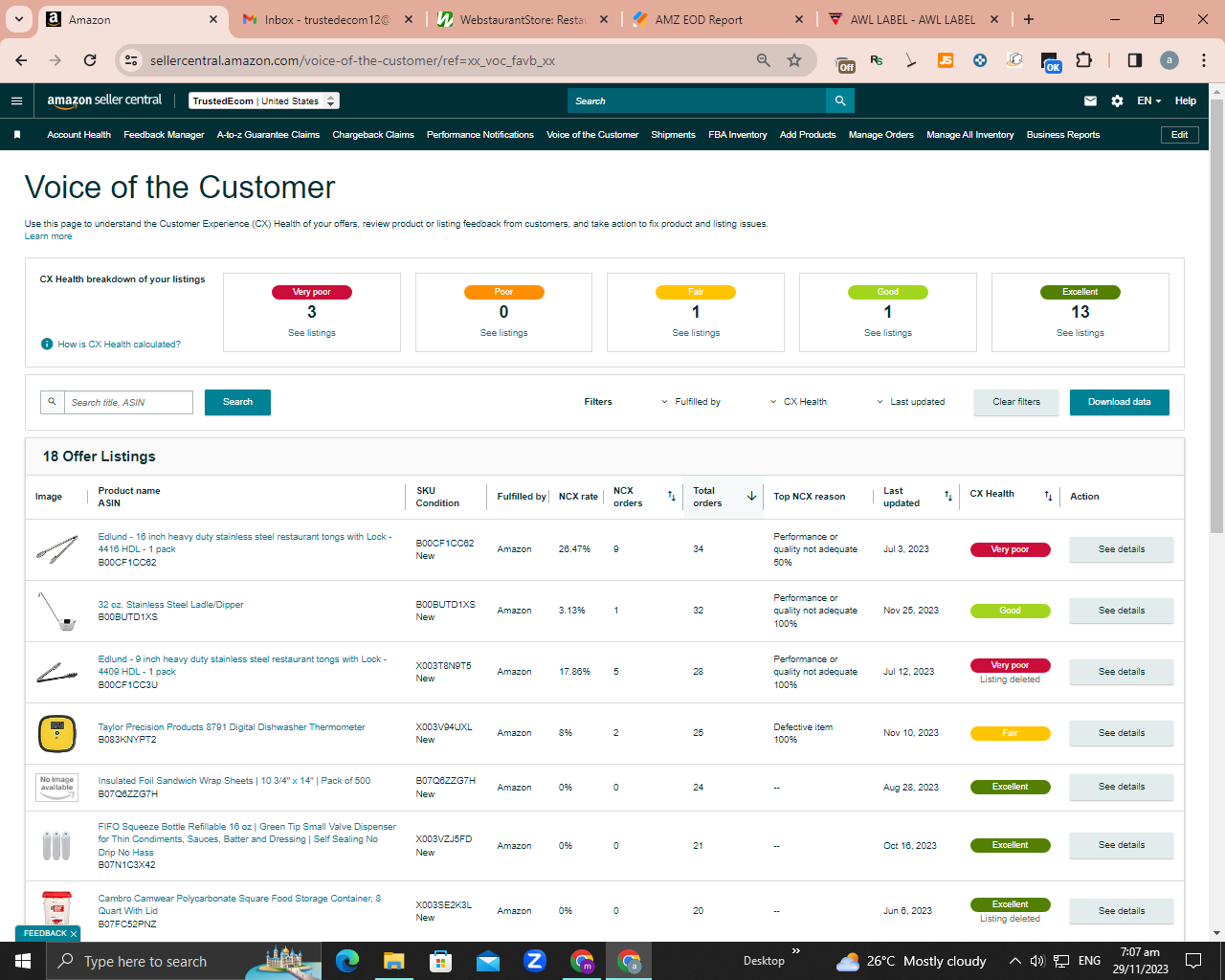The width and height of the screenshot is (1225, 980).
Task: Open the Learn more link
Action: (x=48, y=236)
